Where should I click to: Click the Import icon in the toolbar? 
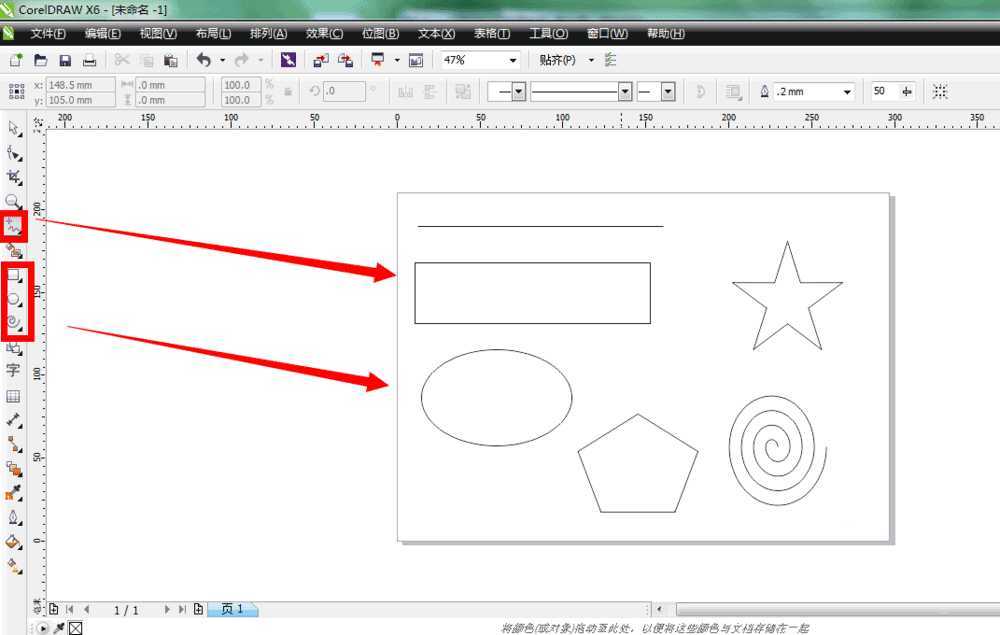[320, 61]
